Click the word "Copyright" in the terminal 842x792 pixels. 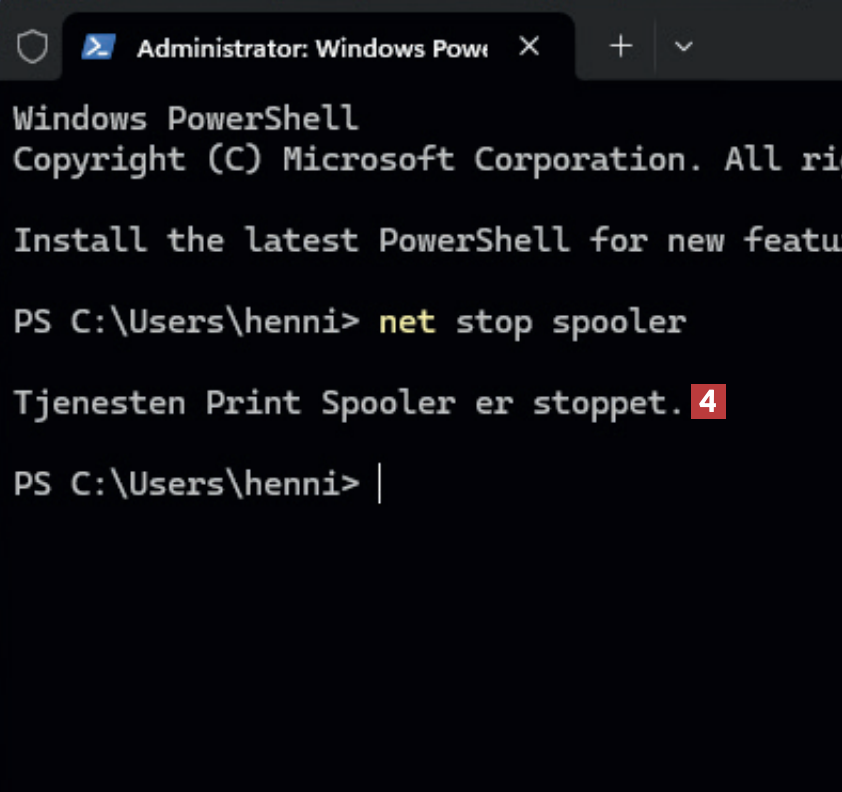(100, 160)
